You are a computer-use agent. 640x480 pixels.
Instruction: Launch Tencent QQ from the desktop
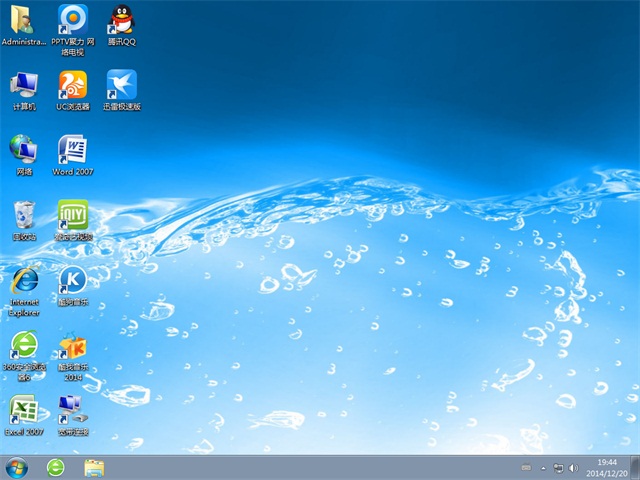pyautogui.click(x=121, y=20)
